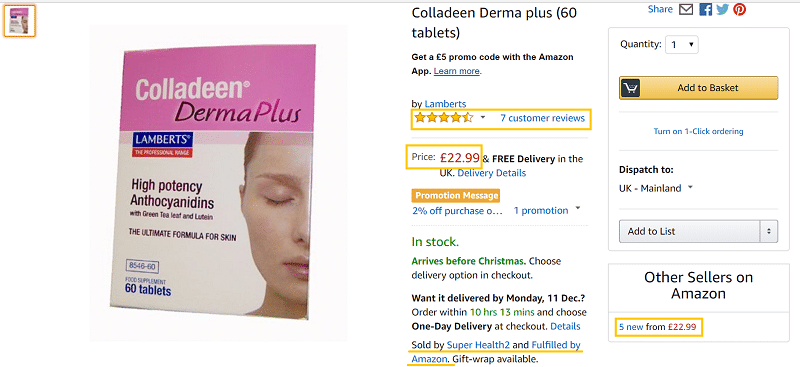Viewport: 800px width, 367px height.
Task: Share product on Pinterest icon
Action: click(x=739, y=9)
